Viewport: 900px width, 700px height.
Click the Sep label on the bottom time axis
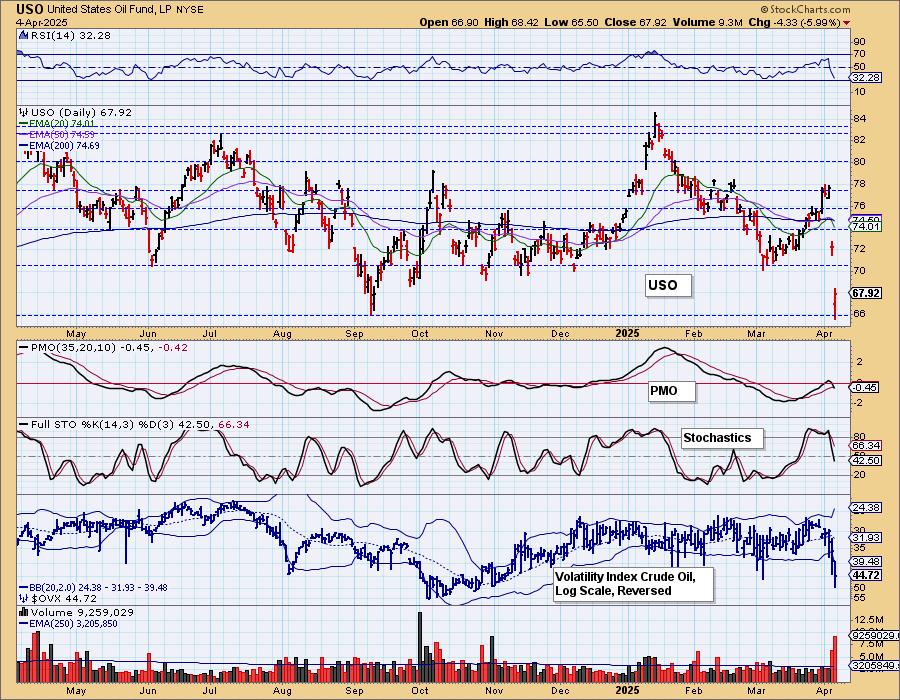click(x=355, y=690)
